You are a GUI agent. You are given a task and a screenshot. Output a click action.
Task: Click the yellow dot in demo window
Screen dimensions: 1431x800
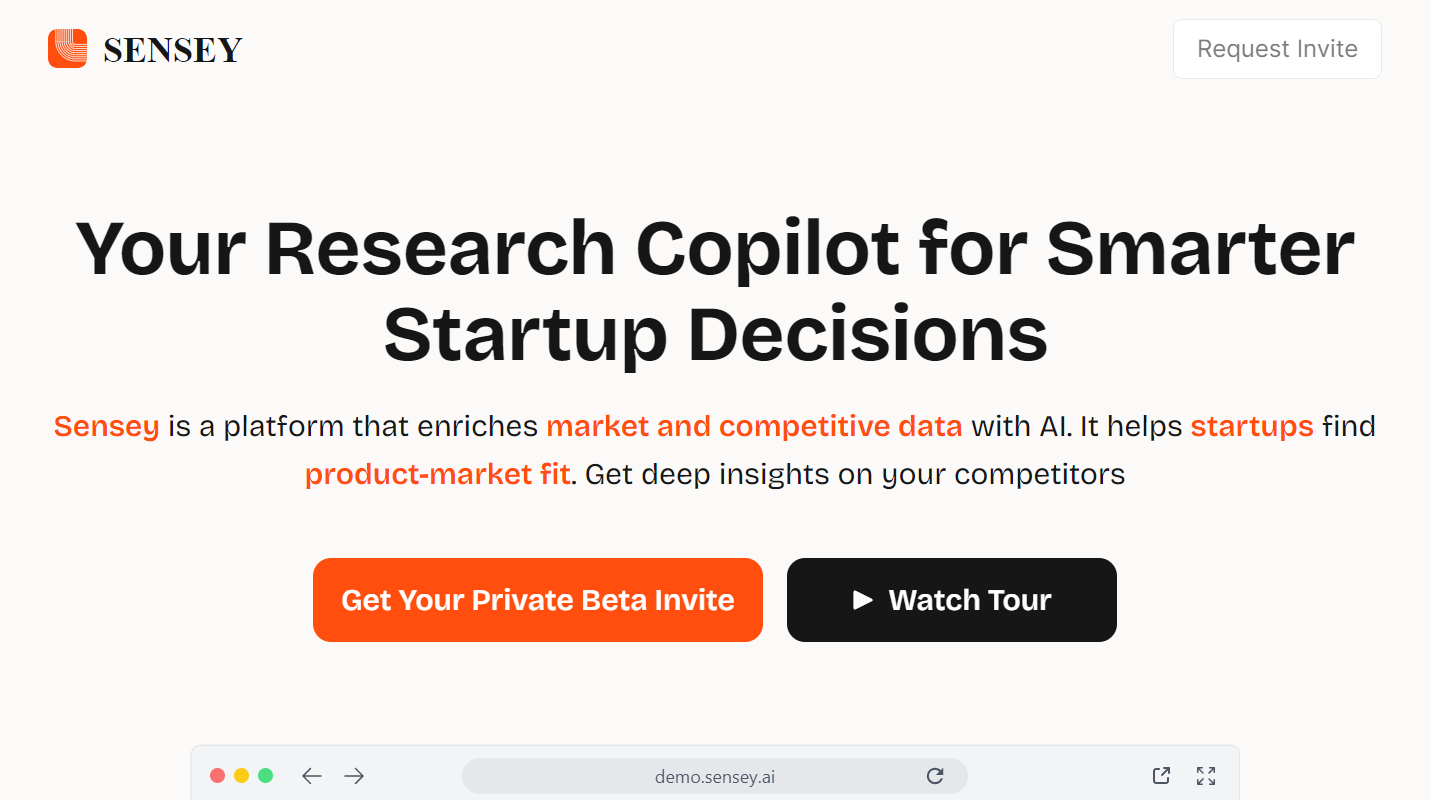click(241, 776)
